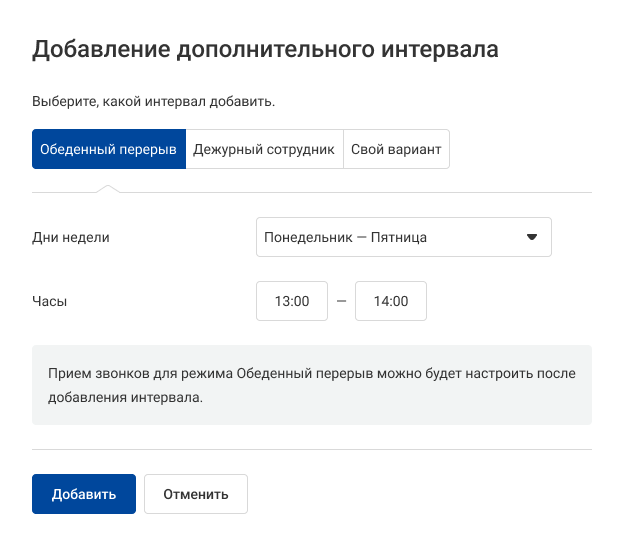Click the pointer notch under the active tab
Image resolution: width=624 pixels, height=547 pixels.
108,188
